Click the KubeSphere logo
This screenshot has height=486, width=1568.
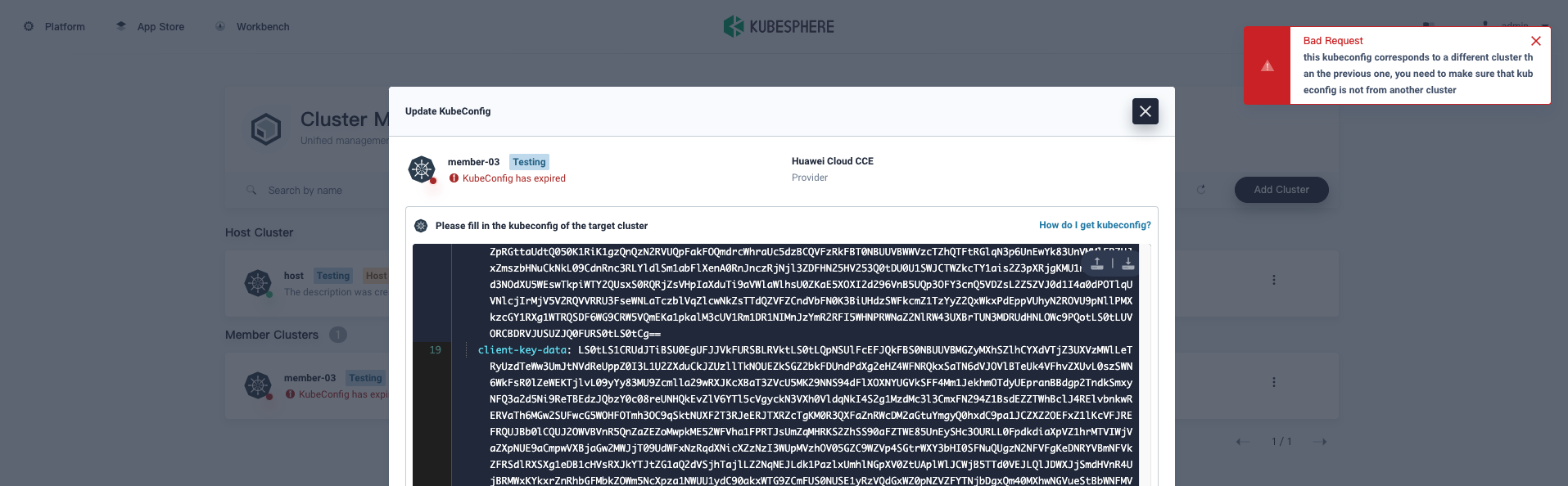[x=779, y=26]
